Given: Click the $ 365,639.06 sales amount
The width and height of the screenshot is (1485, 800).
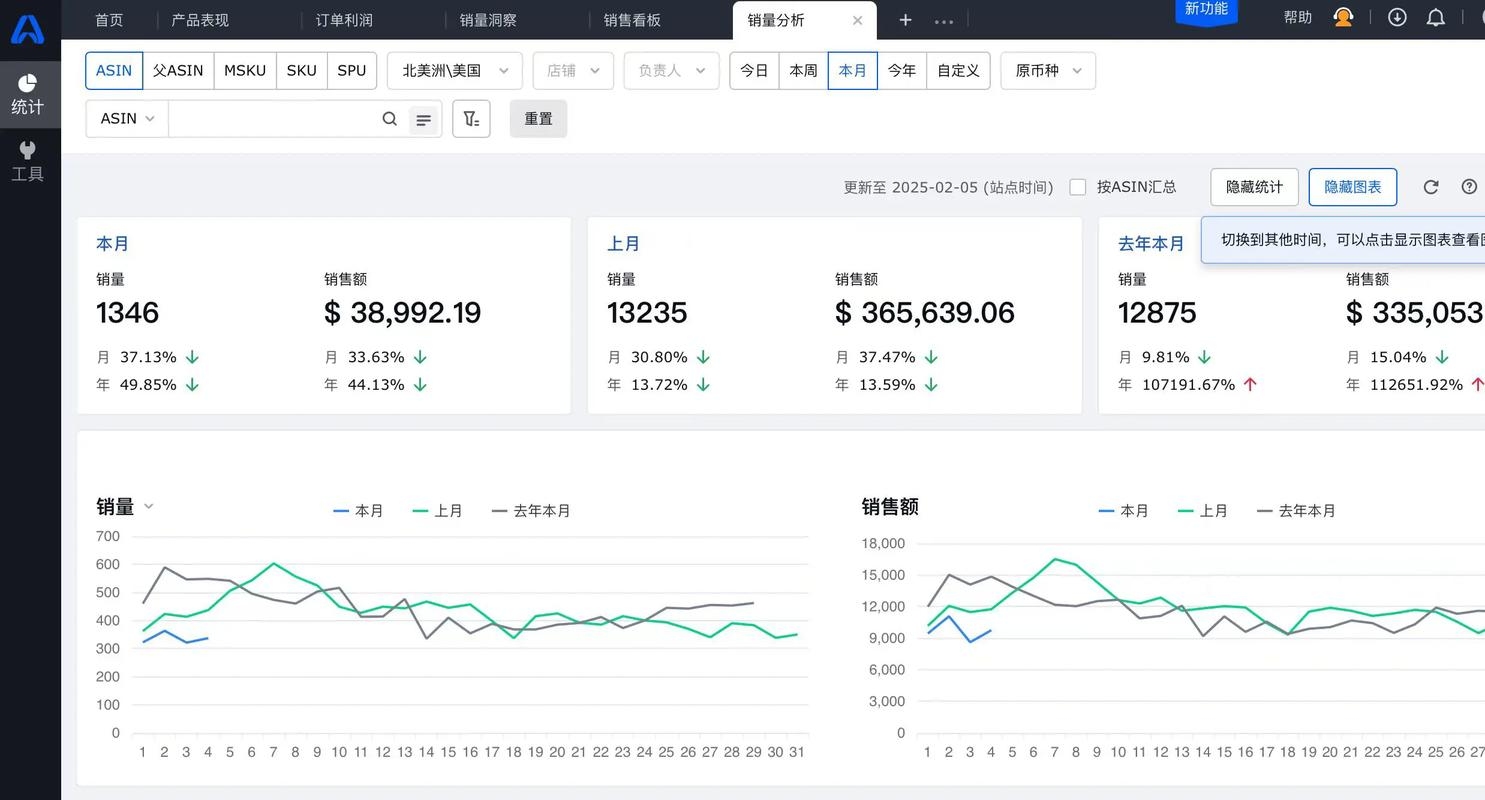Looking at the screenshot, I should pyautogui.click(x=925, y=313).
